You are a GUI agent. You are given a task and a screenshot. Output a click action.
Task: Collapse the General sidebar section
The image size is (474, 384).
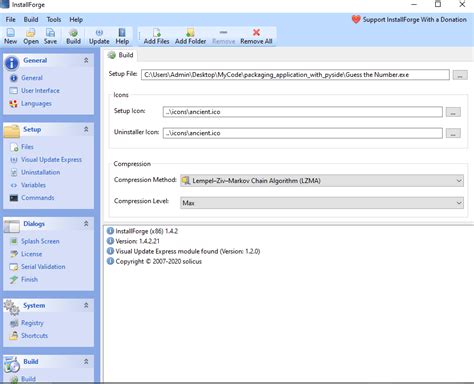[x=86, y=60]
